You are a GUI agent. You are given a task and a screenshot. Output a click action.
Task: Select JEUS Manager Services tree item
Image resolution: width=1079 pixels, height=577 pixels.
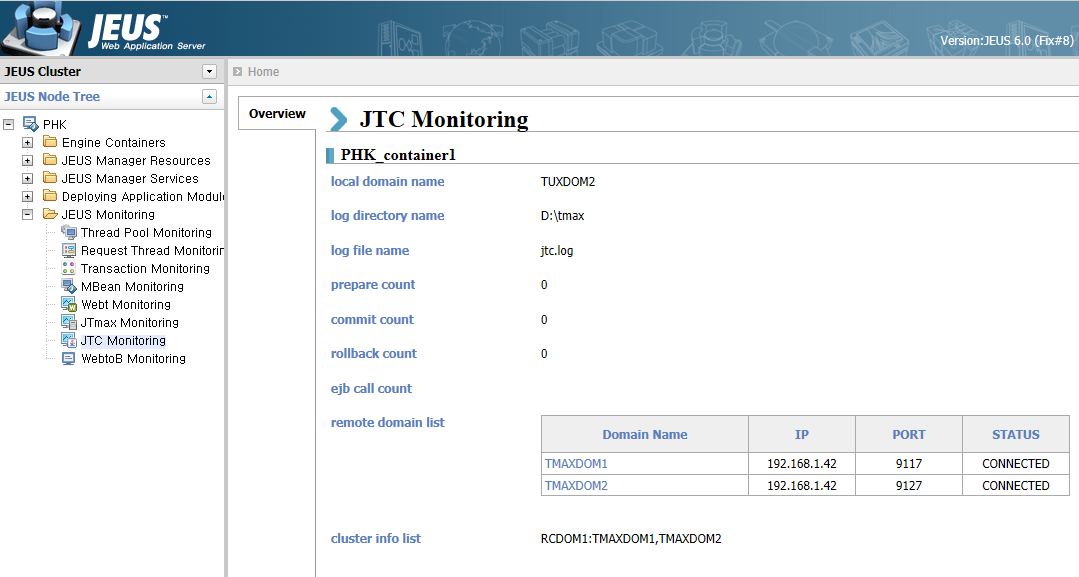(x=130, y=179)
